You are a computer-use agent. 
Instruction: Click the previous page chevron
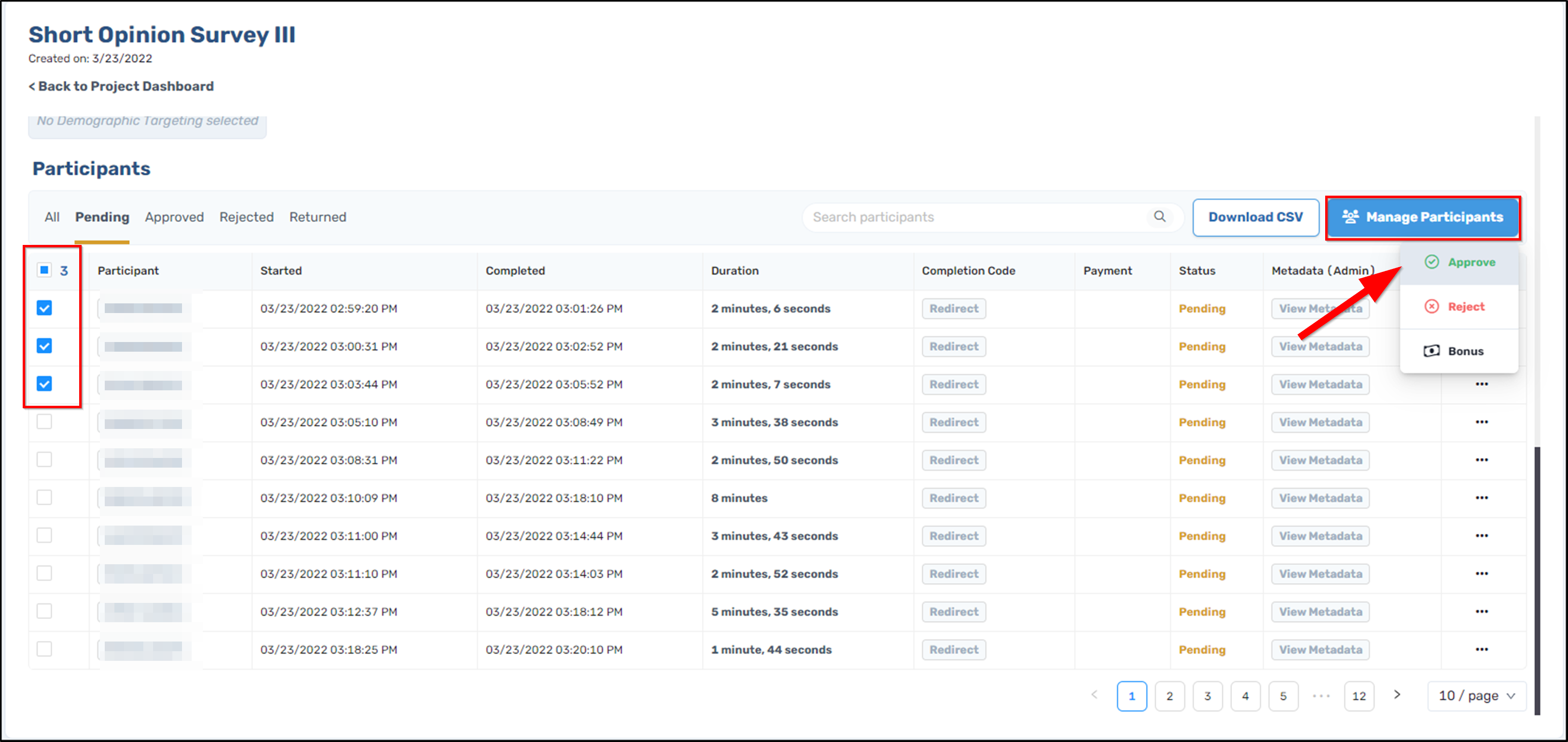1094,696
